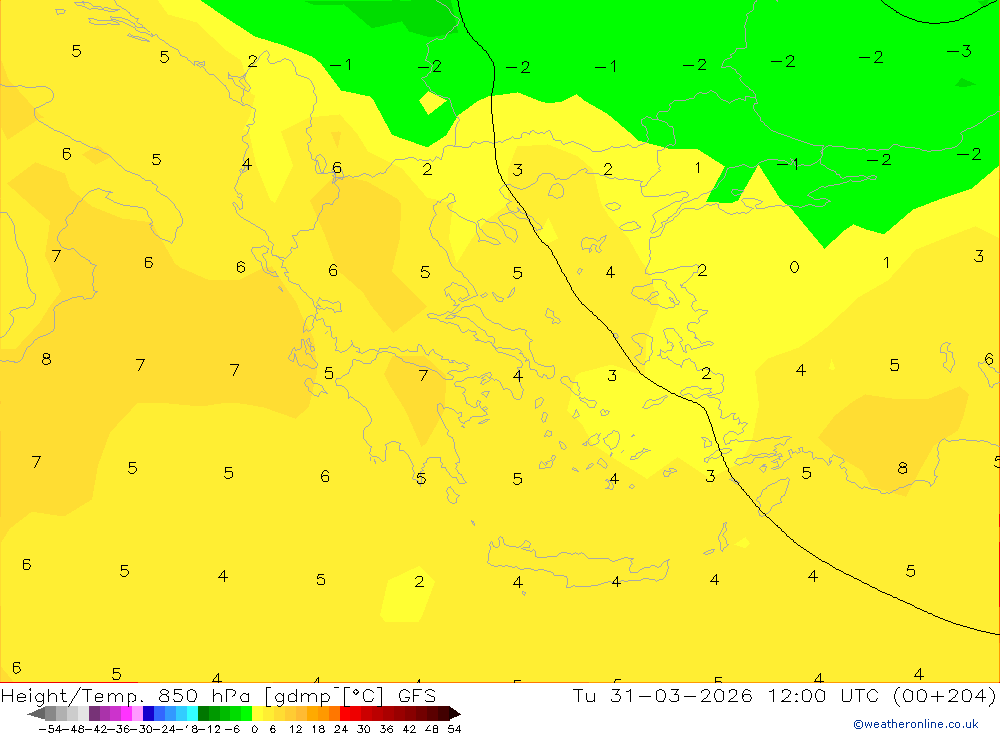Pick the darkest green swatch in the legend
This screenshot has height=733, width=1000.
(203, 713)
